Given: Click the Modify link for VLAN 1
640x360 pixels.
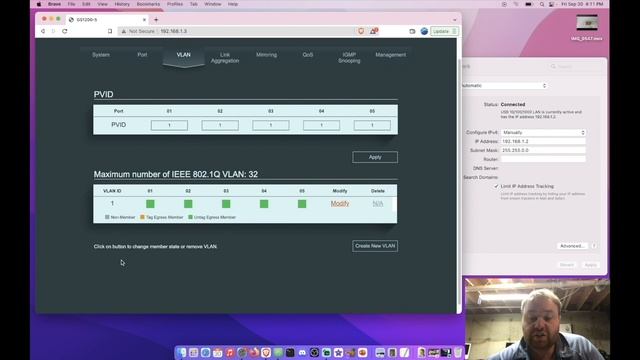Looking at the screenshot, I should (340, 203).
